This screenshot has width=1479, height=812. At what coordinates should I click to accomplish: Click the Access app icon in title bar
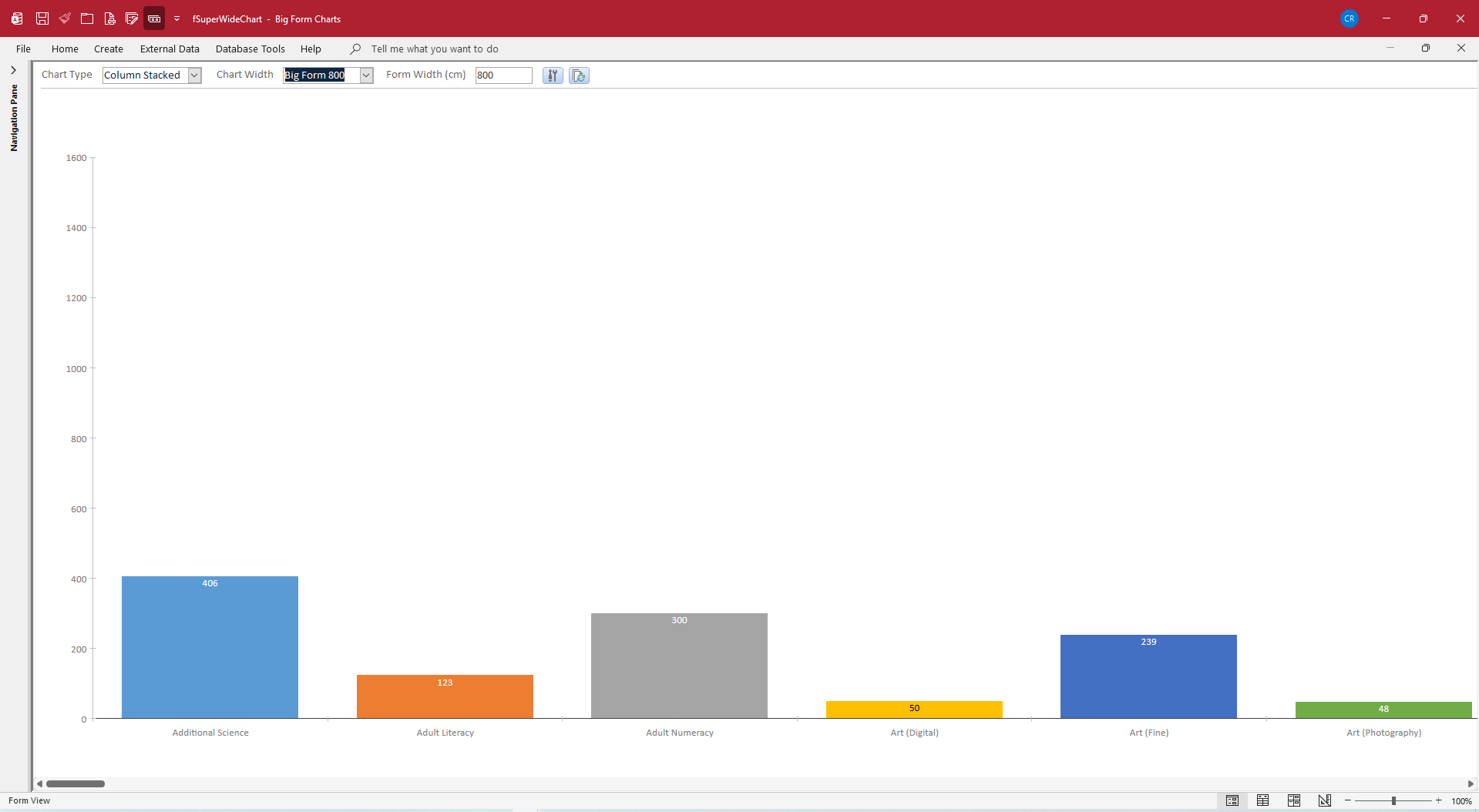17,18
